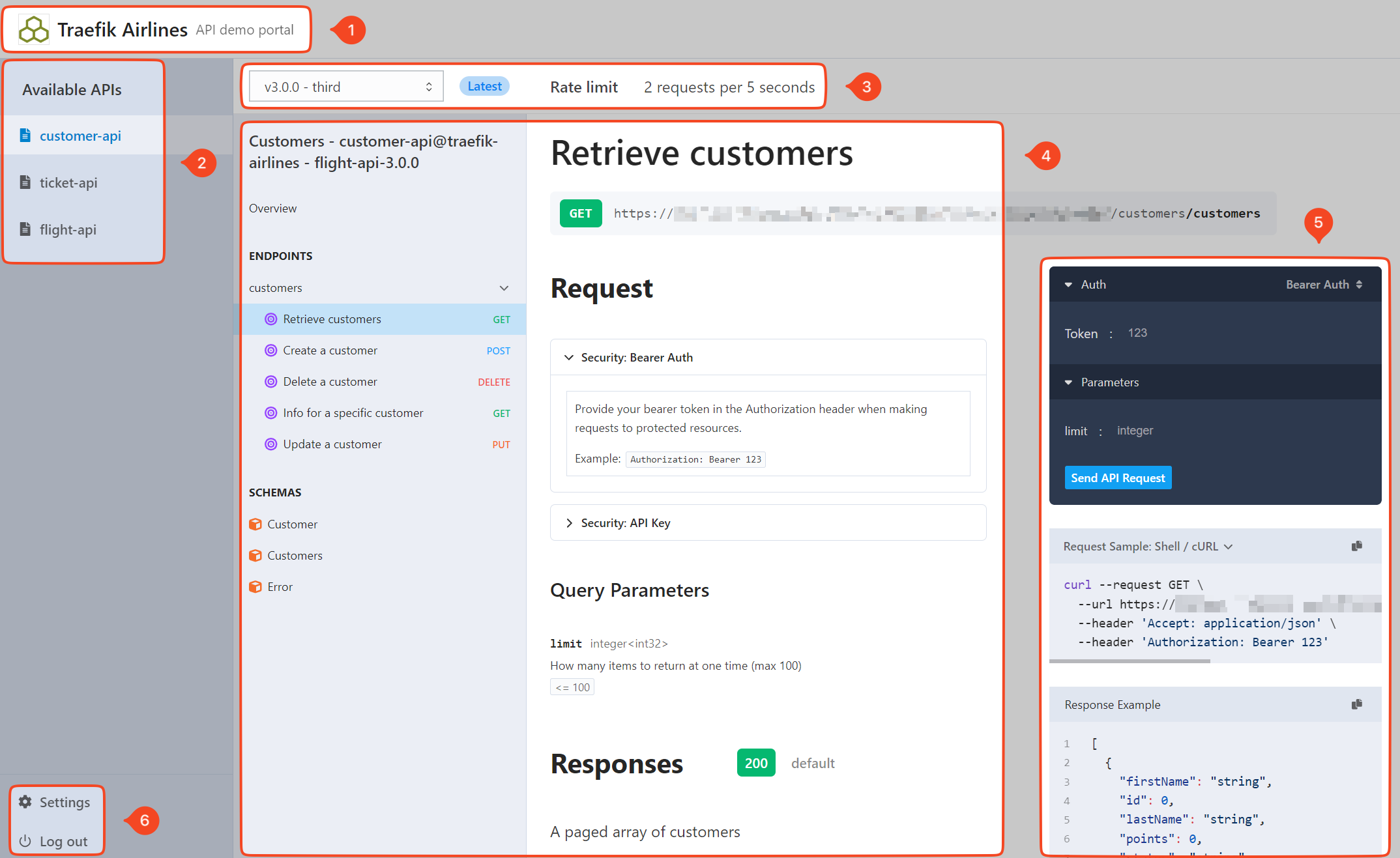Expand the Security: API Key section
This screenshot has width=1400, height=858.
pos(569,522)
